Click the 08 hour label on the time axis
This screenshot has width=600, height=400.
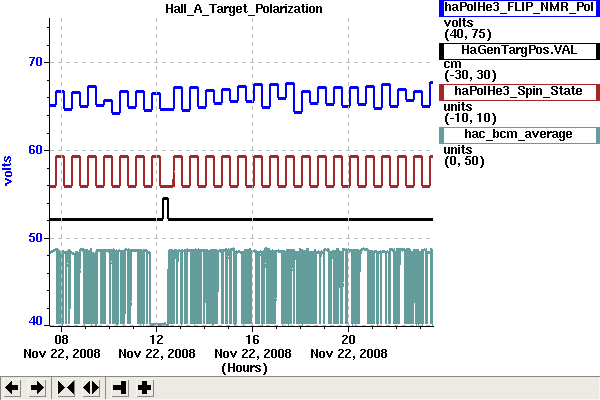point(61,339)
